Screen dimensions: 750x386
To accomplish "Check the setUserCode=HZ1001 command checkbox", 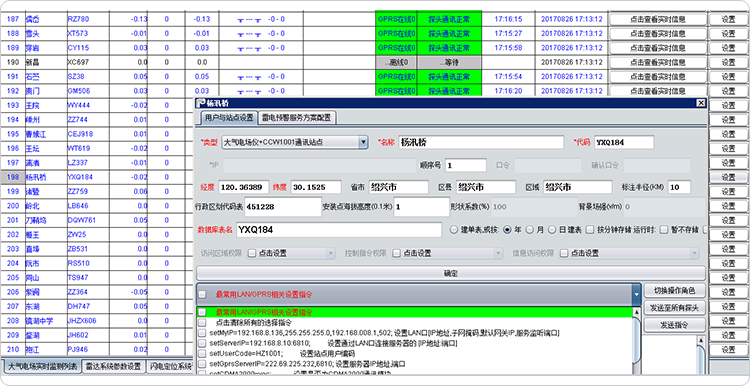I will pyautogui.click(x=202, y=353).
